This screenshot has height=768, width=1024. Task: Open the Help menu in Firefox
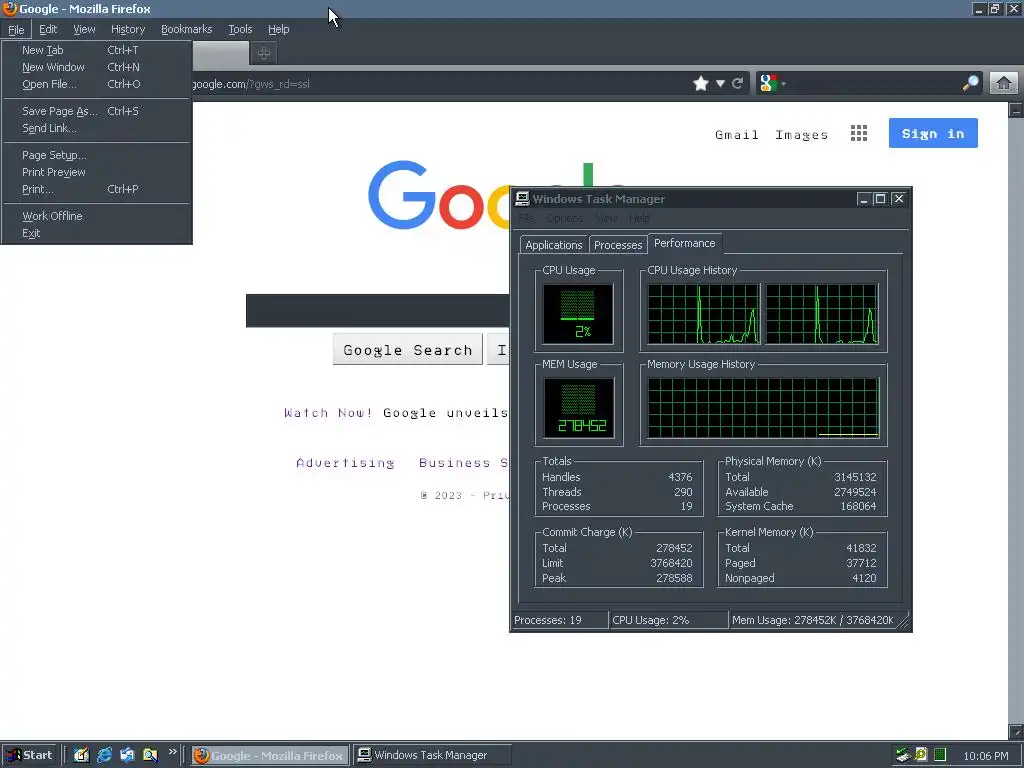point(278,29)
